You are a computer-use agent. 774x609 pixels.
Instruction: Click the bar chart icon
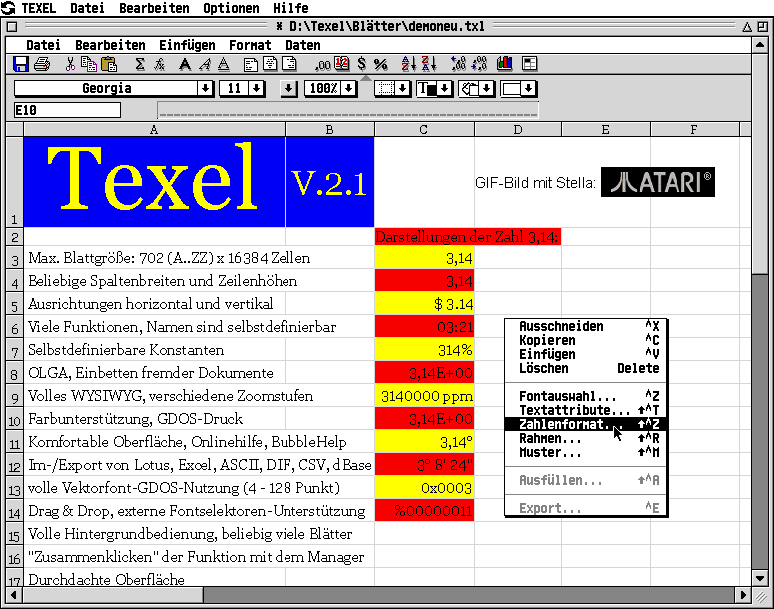[504, 64]
